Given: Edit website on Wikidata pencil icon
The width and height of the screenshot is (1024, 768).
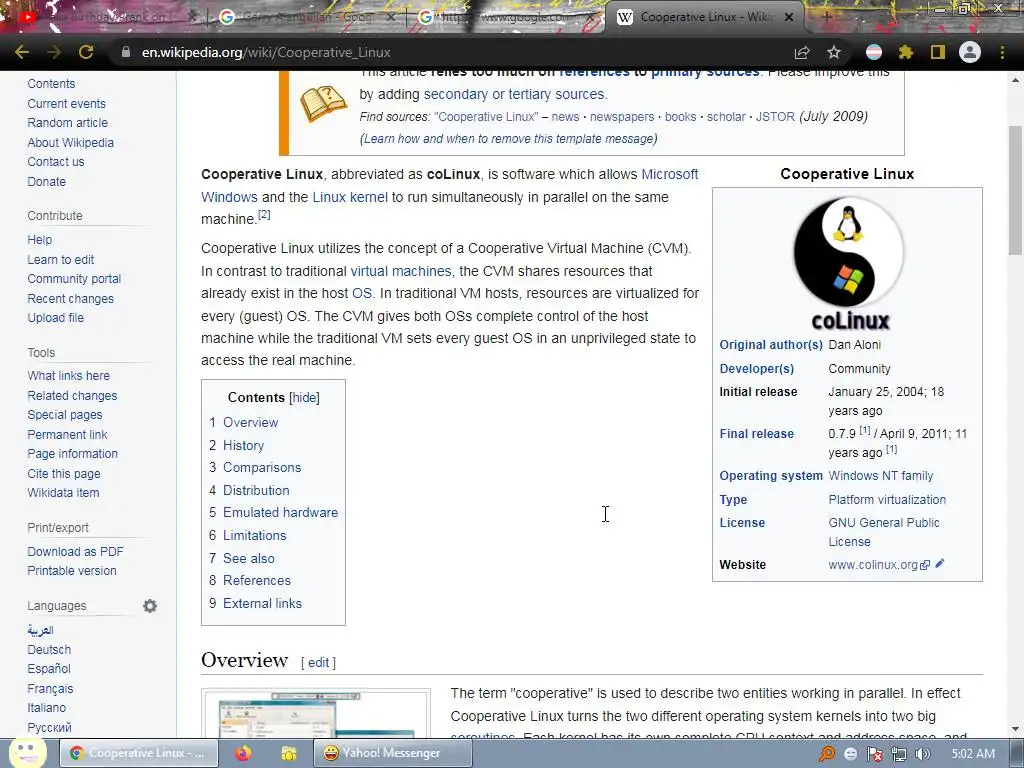Looking at the screenshot, I should (940, 564).
